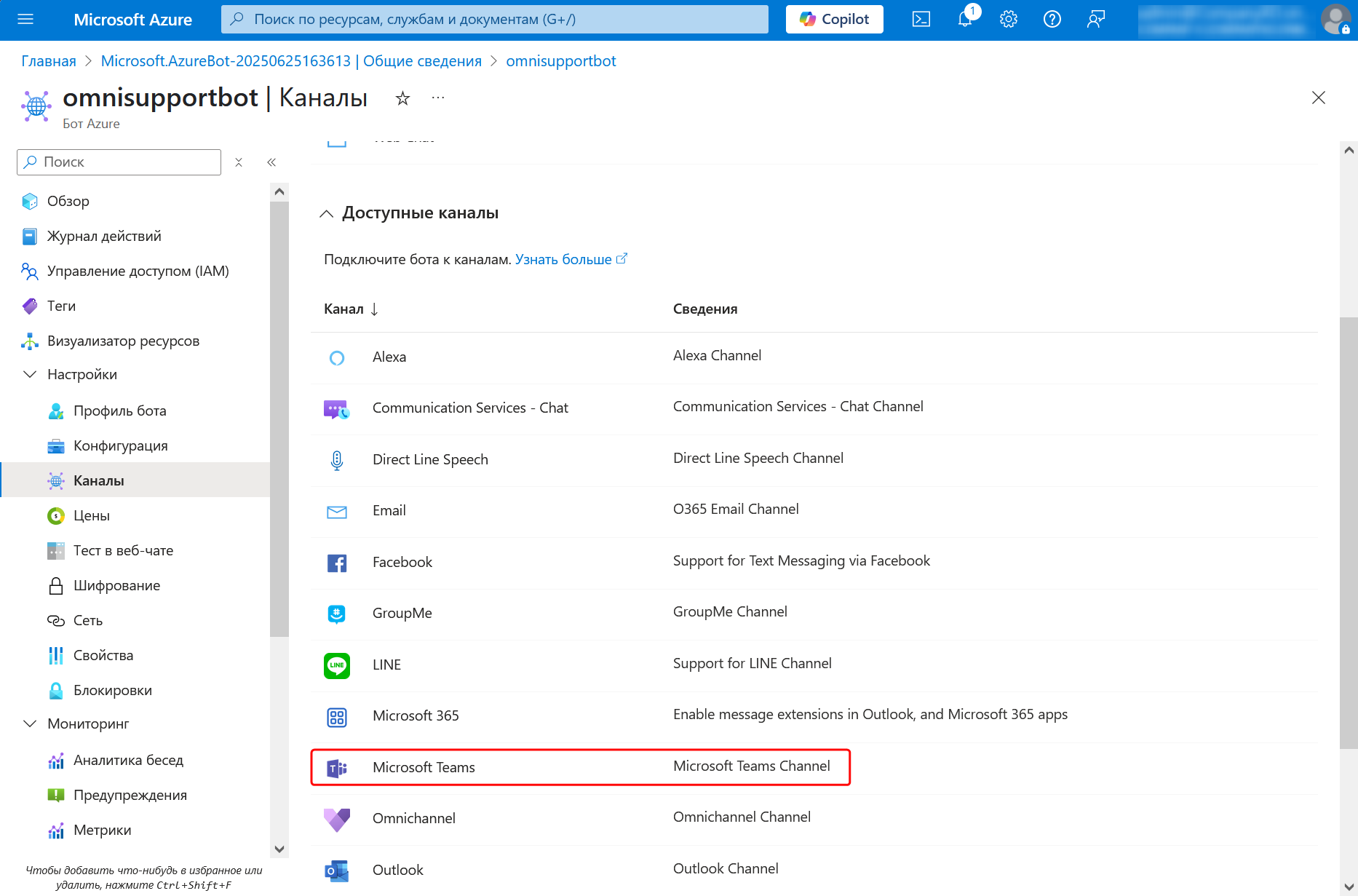Click the omnisupportbot Azure Bot resource icon
This screenshot has width=1358, height=896.
(36, 106)
